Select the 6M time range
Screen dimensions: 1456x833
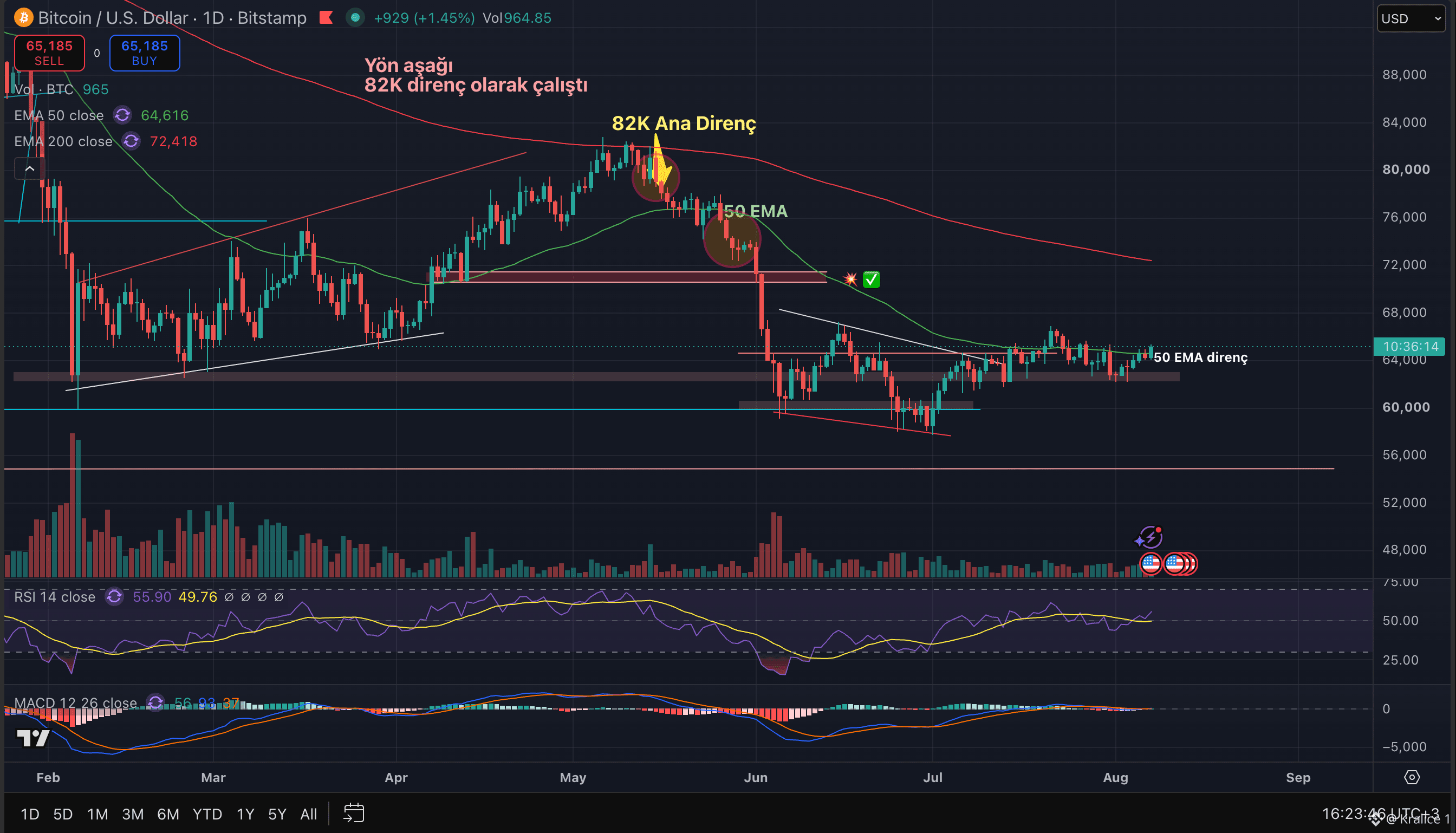[x=168, y=814]
